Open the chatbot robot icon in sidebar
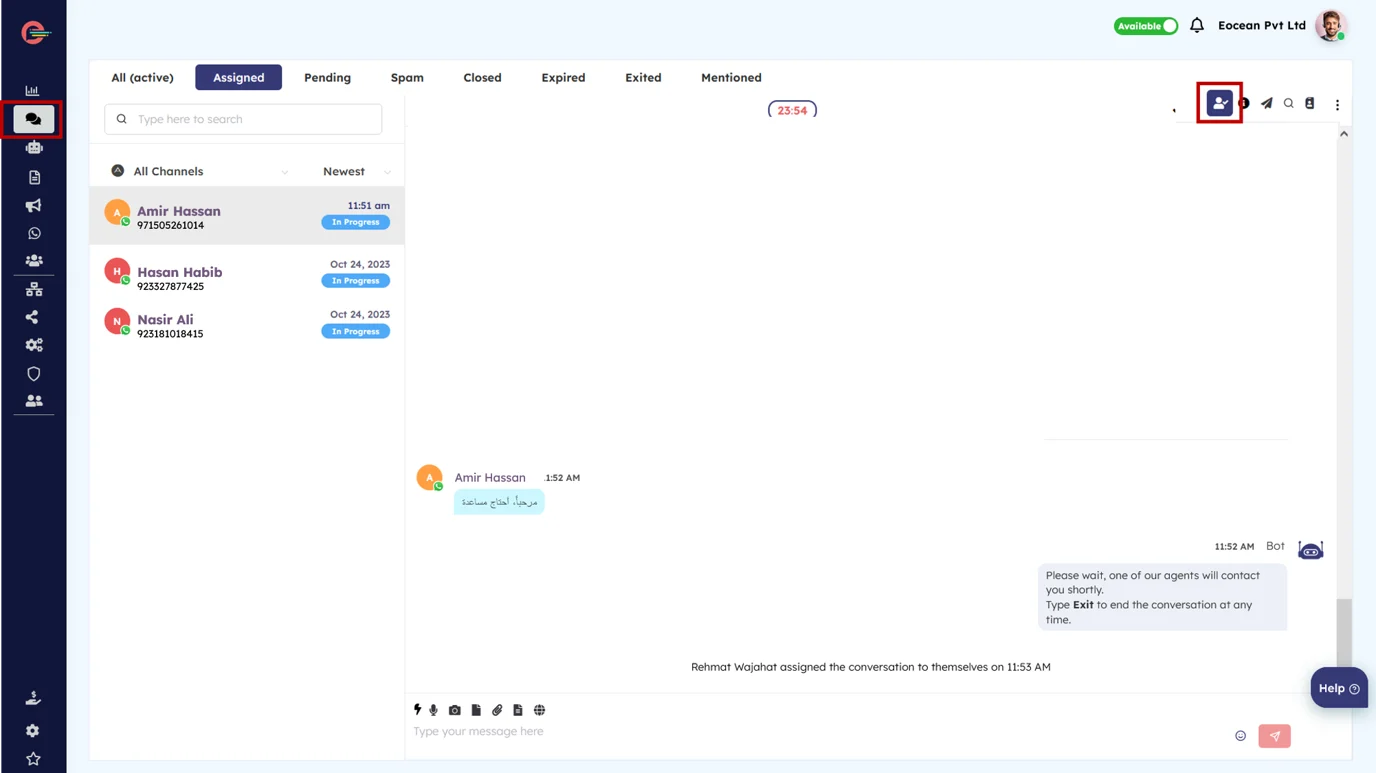The height and width of the screenshot is (773, 1376). 34,148
